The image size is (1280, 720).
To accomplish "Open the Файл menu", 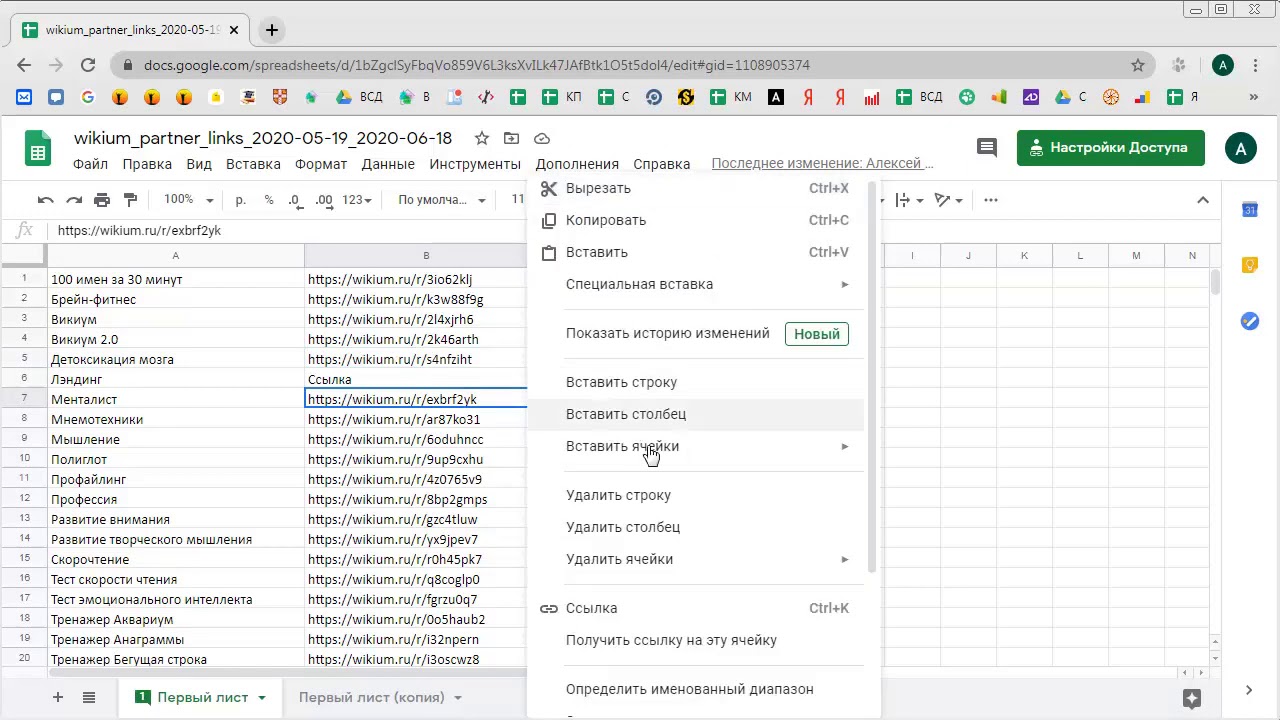I will 91,164.
